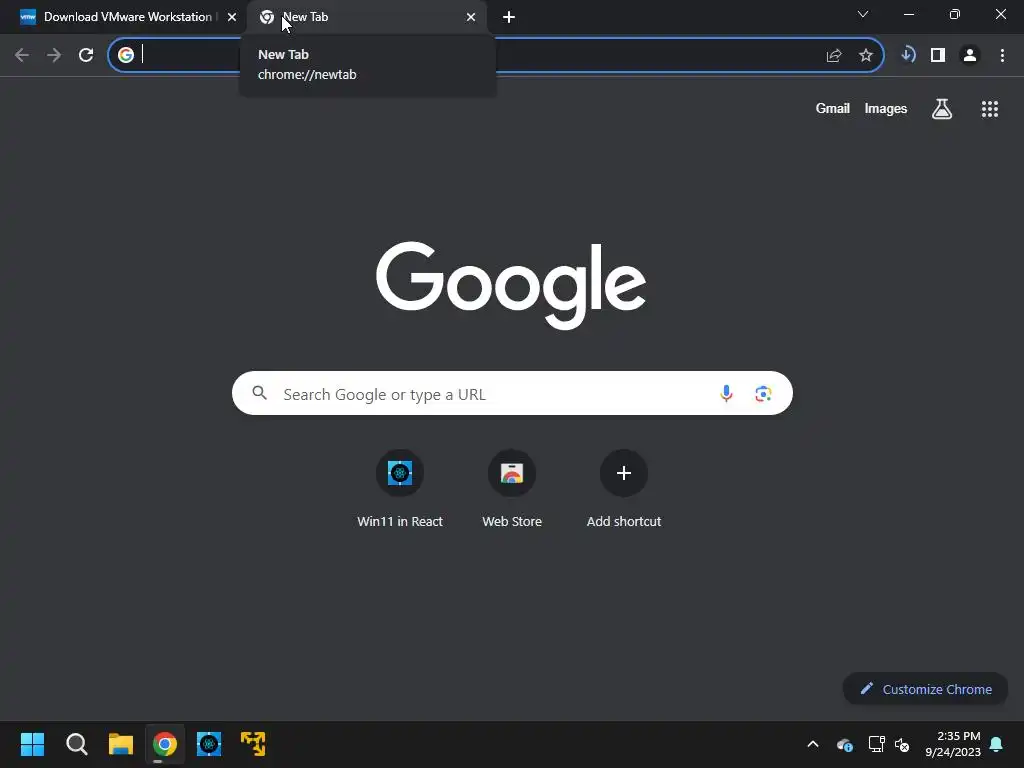This screenshot has width=1024, height=768.
Task: Open the Web Store shortcut
Action: [512, 488]
